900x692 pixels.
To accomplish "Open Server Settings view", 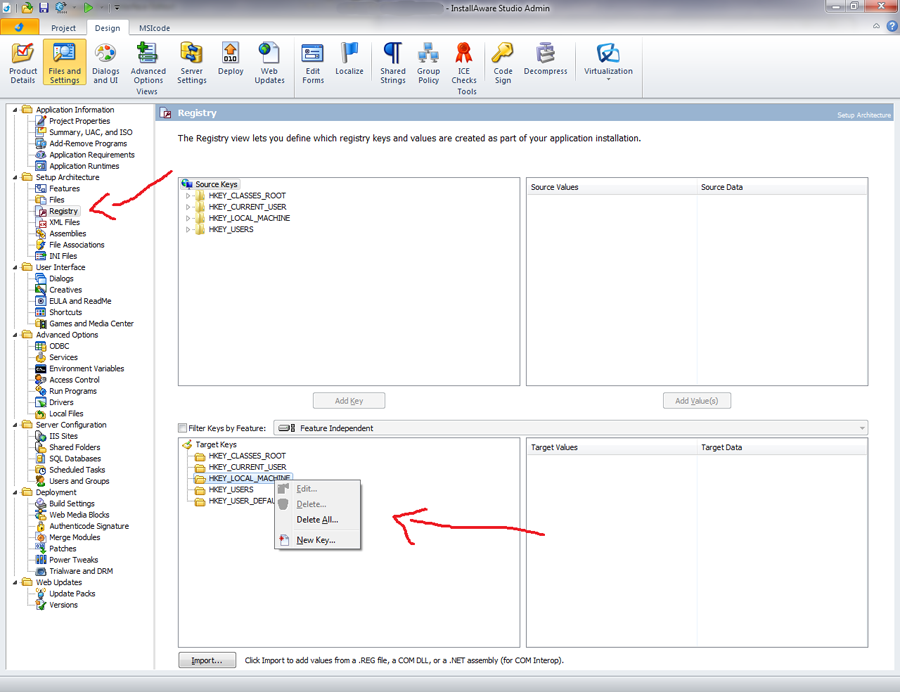I will 192,63.
